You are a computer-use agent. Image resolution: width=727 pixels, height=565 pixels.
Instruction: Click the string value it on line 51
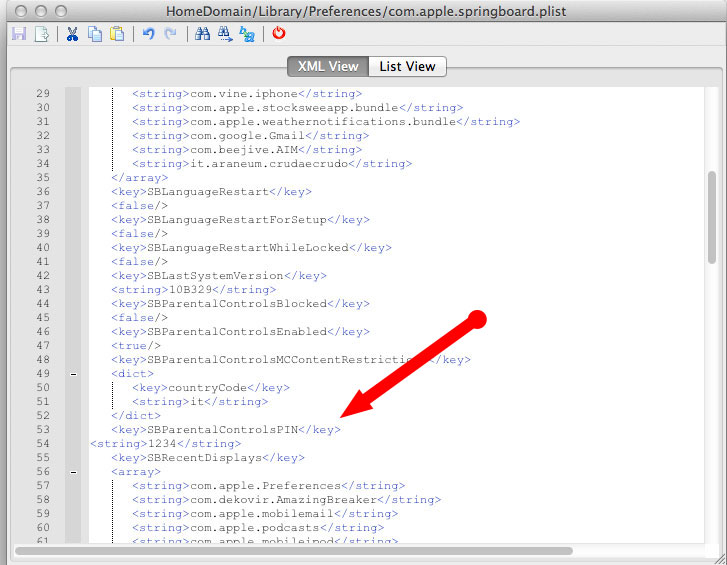pyautogui.click(x=197, y=402)
